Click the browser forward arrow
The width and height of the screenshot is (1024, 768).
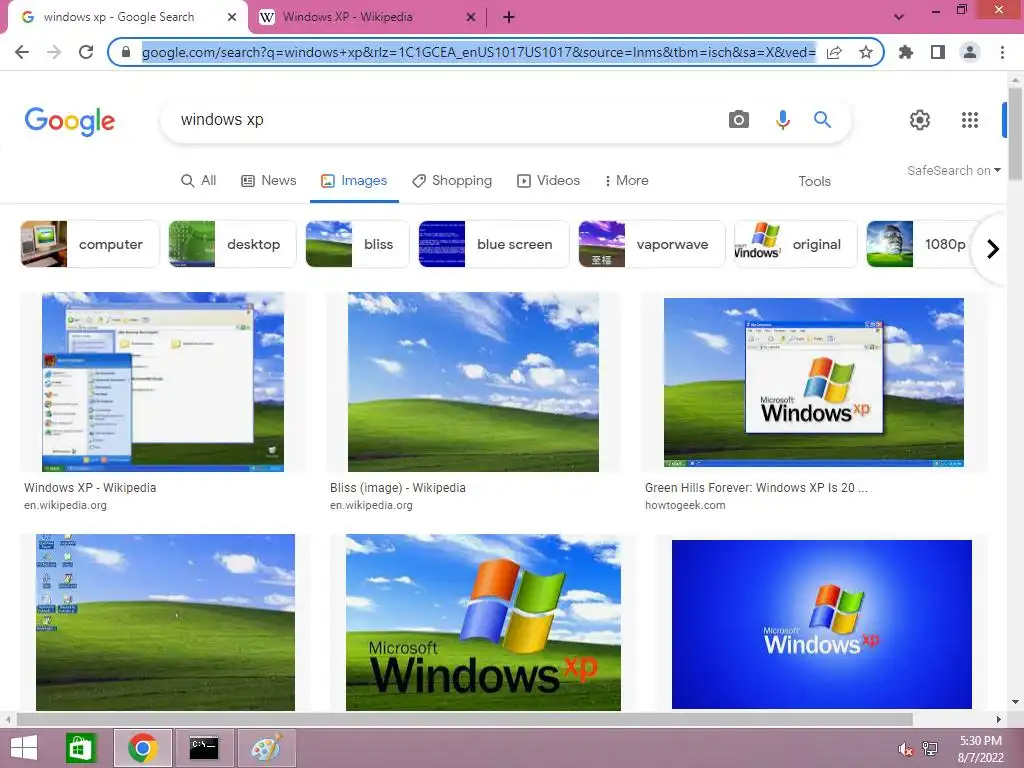click(x=54, y=52)
